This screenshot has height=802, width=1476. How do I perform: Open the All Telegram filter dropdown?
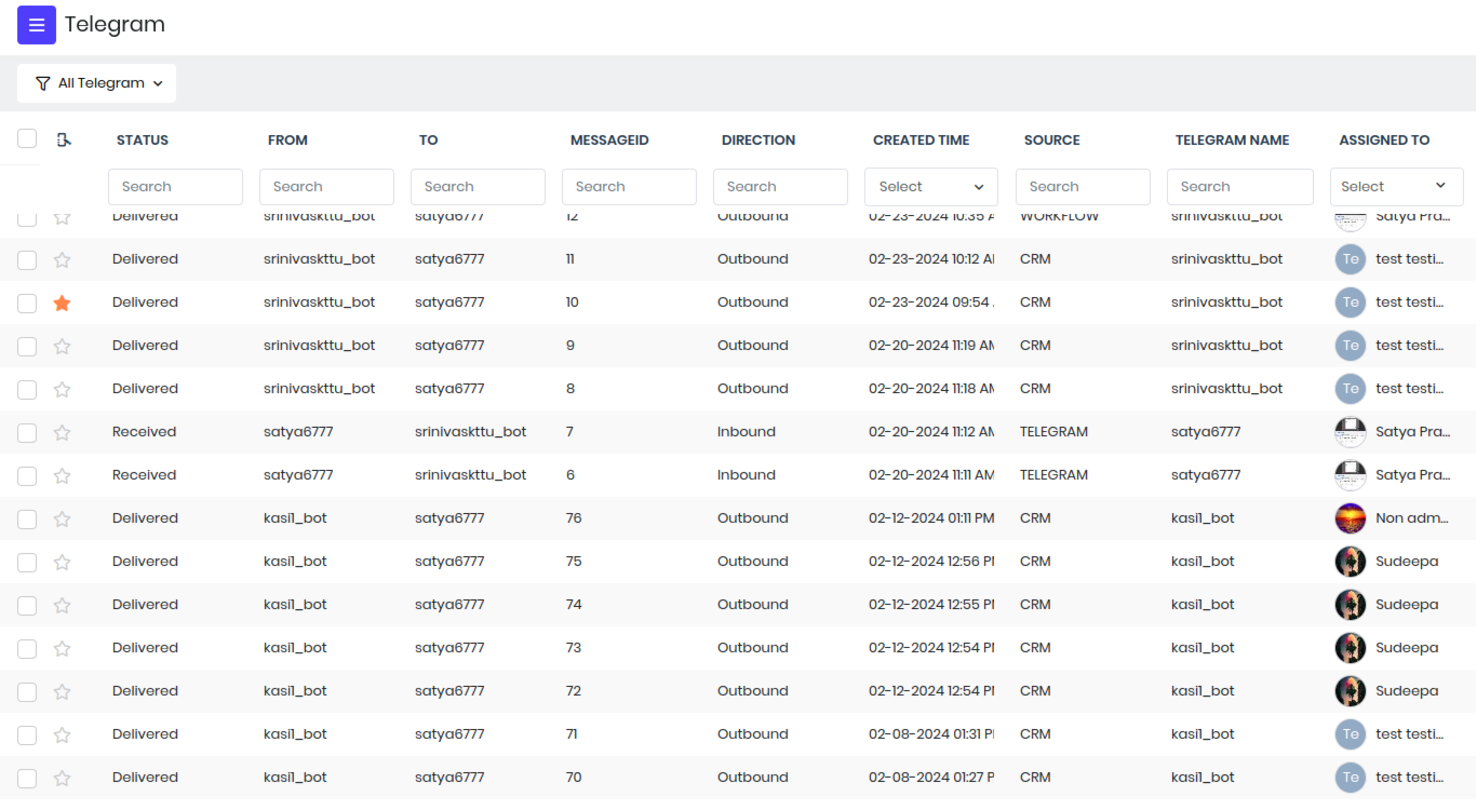[97, 83]
